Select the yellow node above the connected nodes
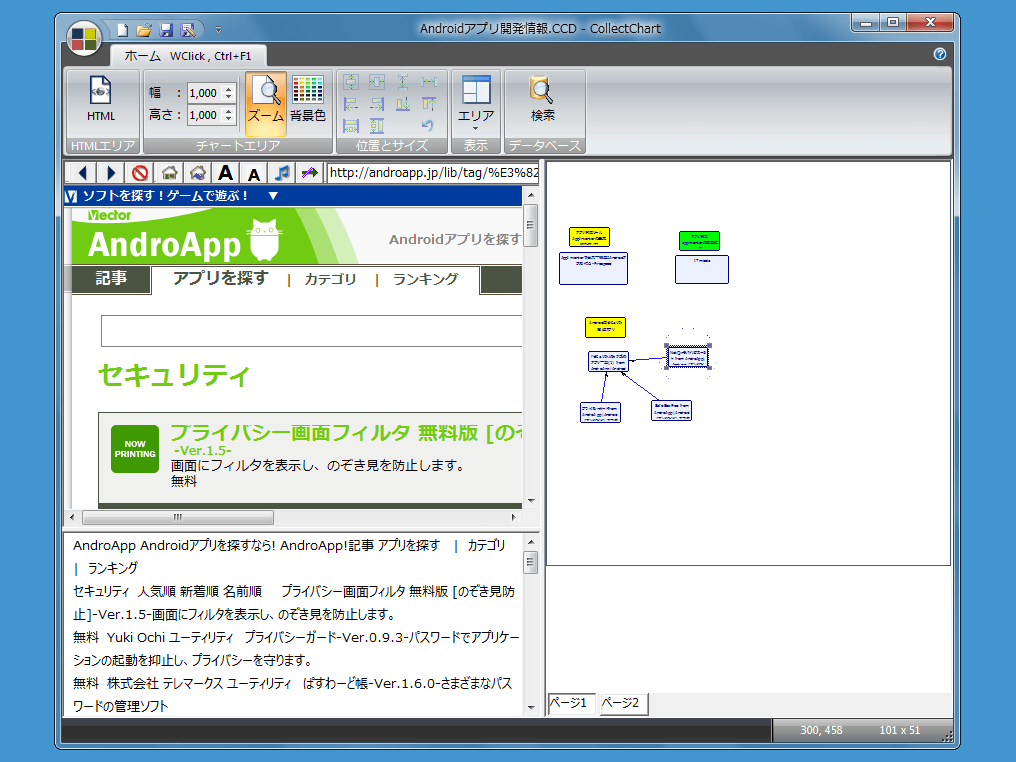The width and height of the screenshot is (1016, 762). [x=605, y=327]
